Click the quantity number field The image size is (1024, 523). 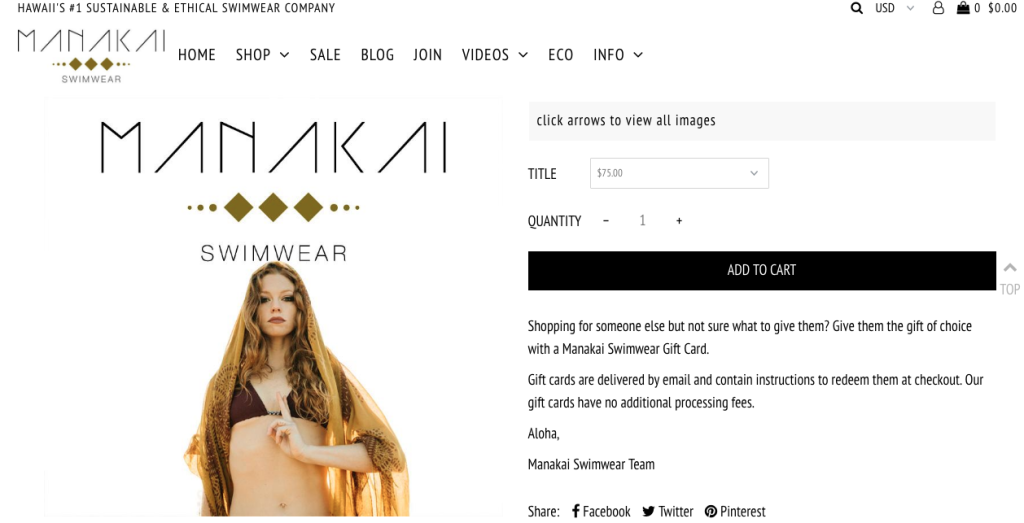(x=643, y=221)
